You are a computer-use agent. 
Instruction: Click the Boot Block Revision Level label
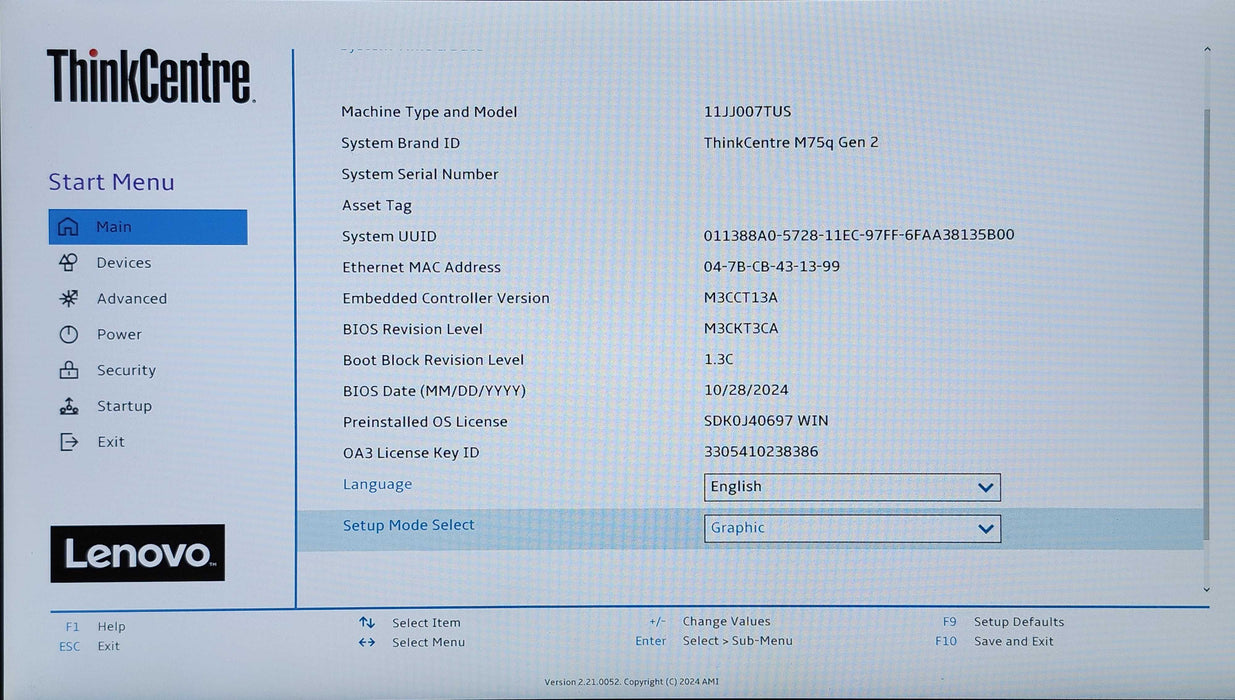(433, 360)
